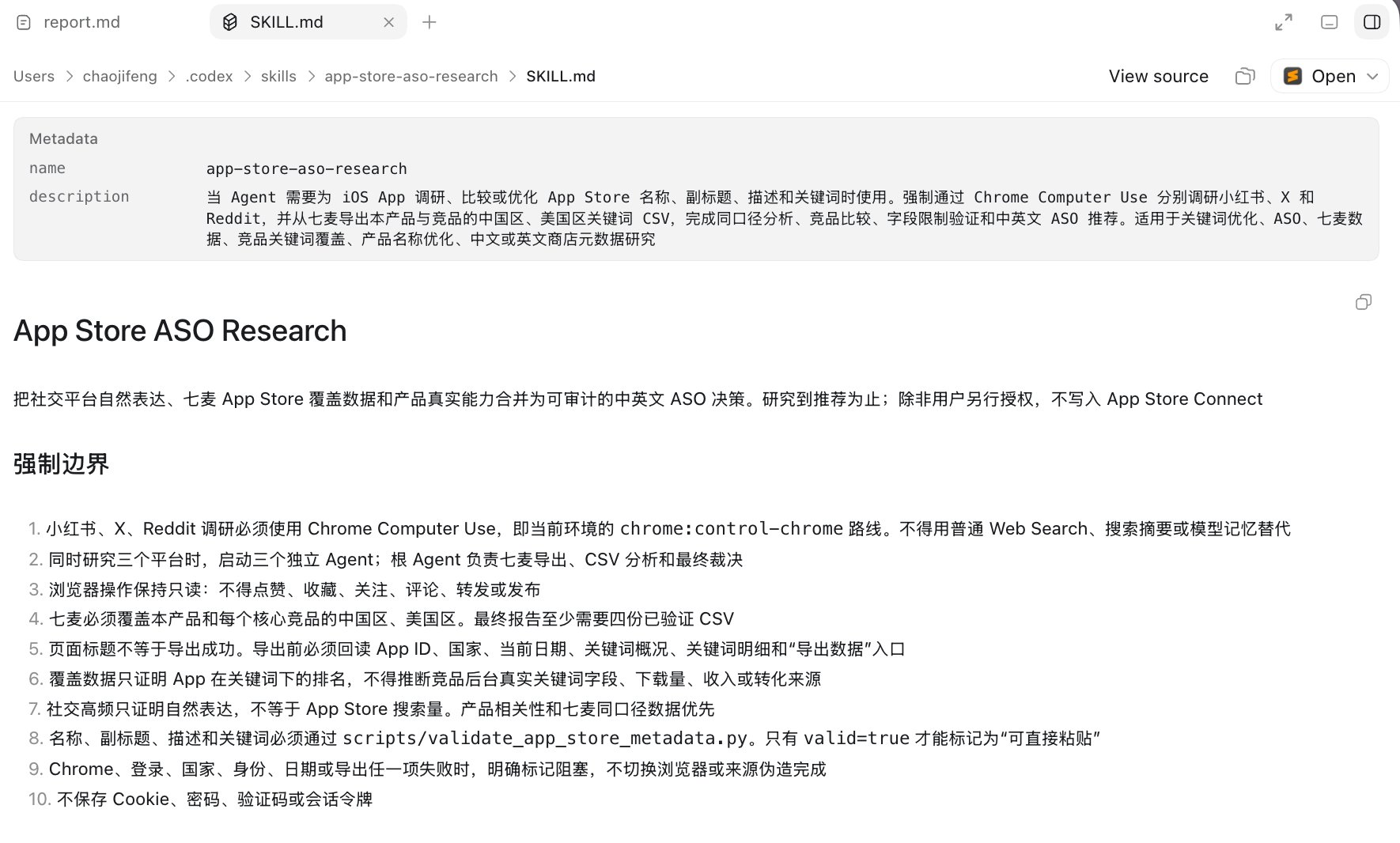Viewport: 1400px width, 843px height.
Task: Switch to the report.md tab
Action: pyautogui.click(x=81, y=22)
